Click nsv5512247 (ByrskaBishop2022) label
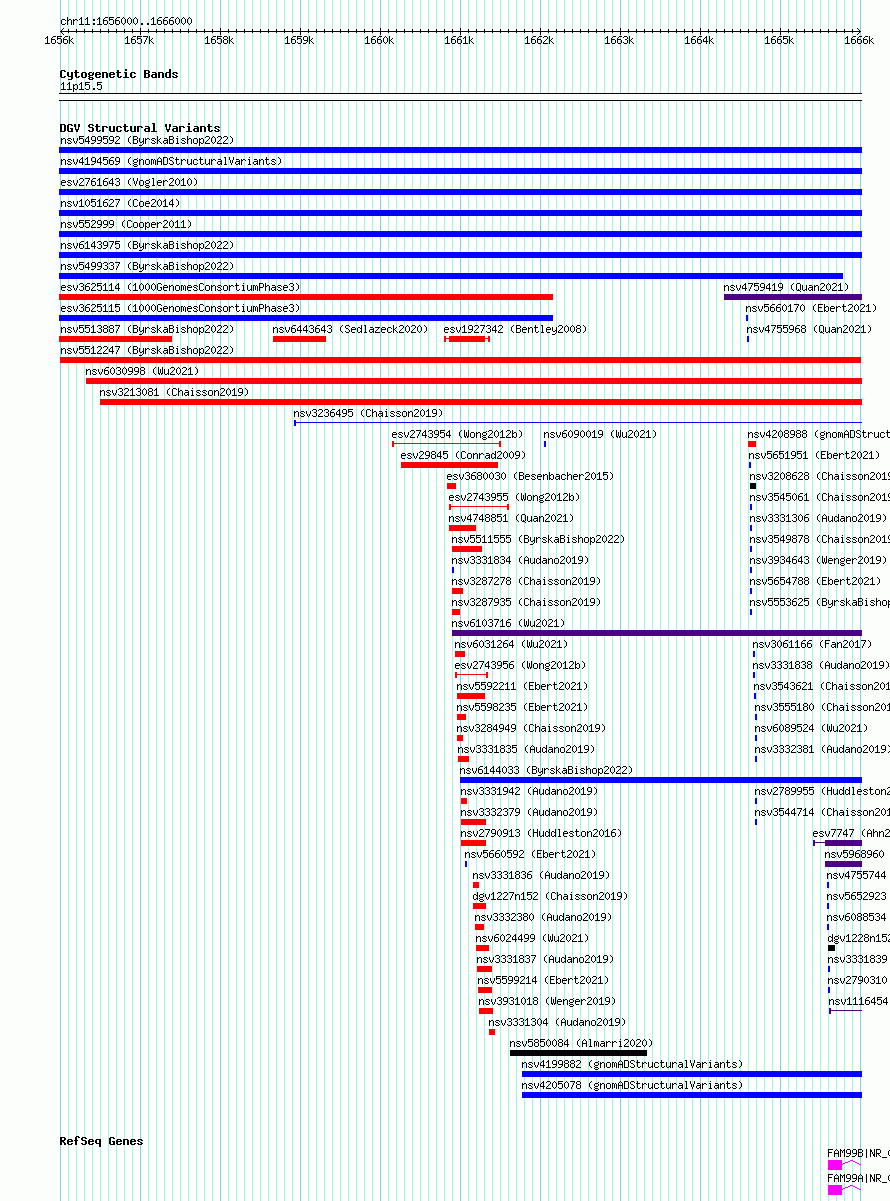This screenshot has height=1201, width=890. (x=146, y=351)
